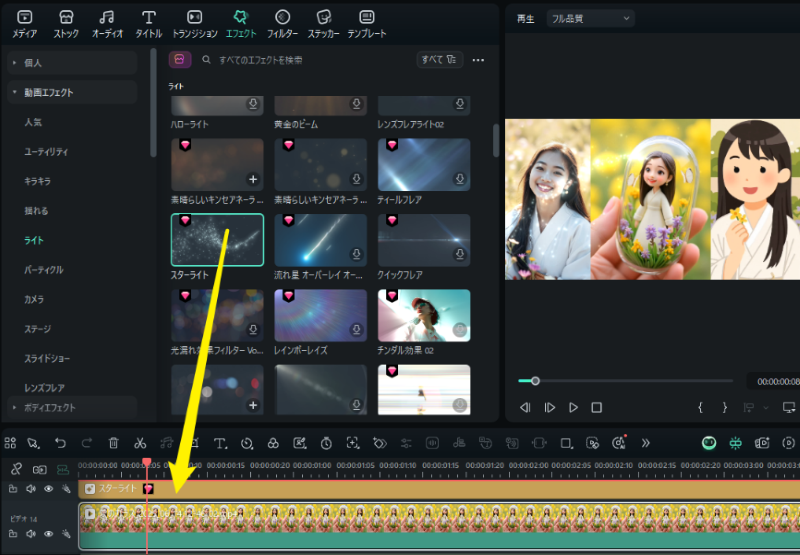Screen dimensions: 800x555
Task: Toggle the green auto ripple icon
Action: pyautogui.click(x=63, y=469)
